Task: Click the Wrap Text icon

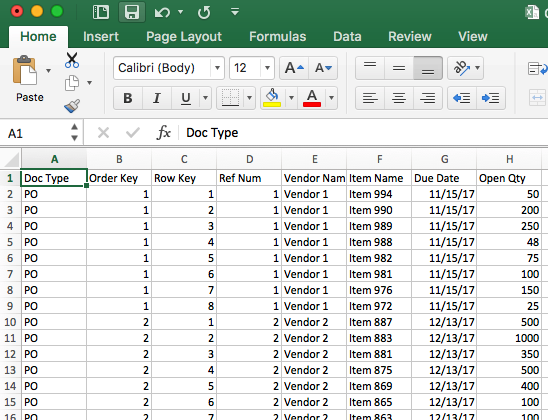Action: [537, 68]
